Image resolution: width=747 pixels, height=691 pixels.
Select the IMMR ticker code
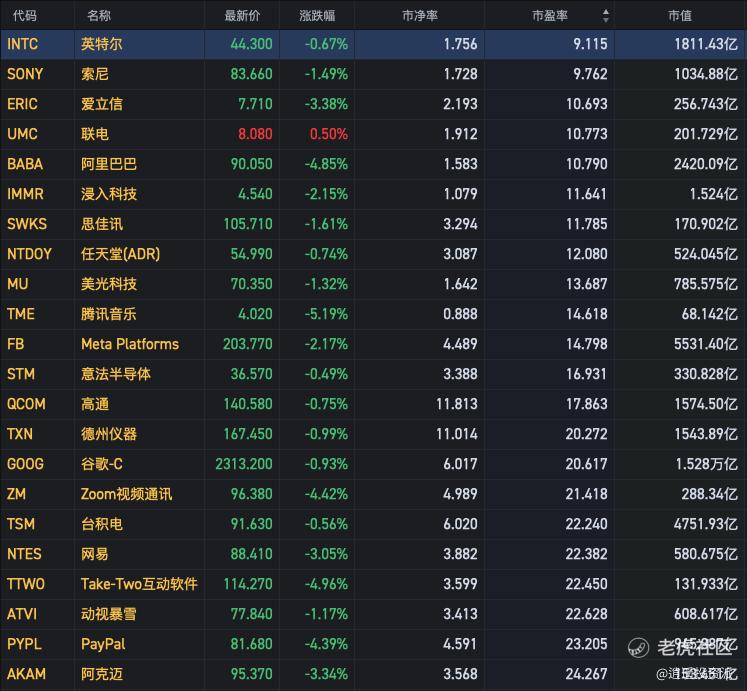25,194
